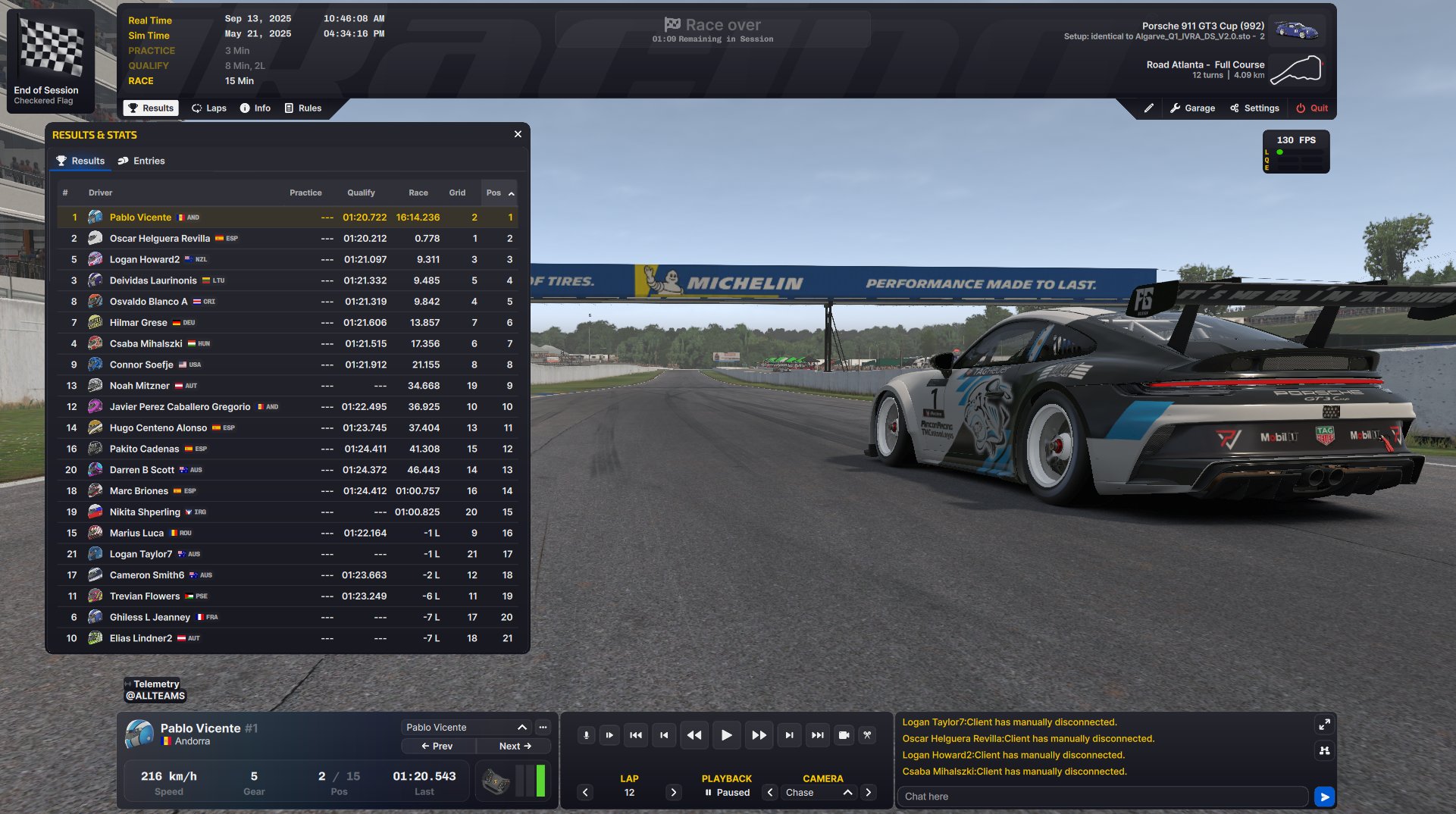
Task: Sort results by Grid column
Action: (457, 193)
